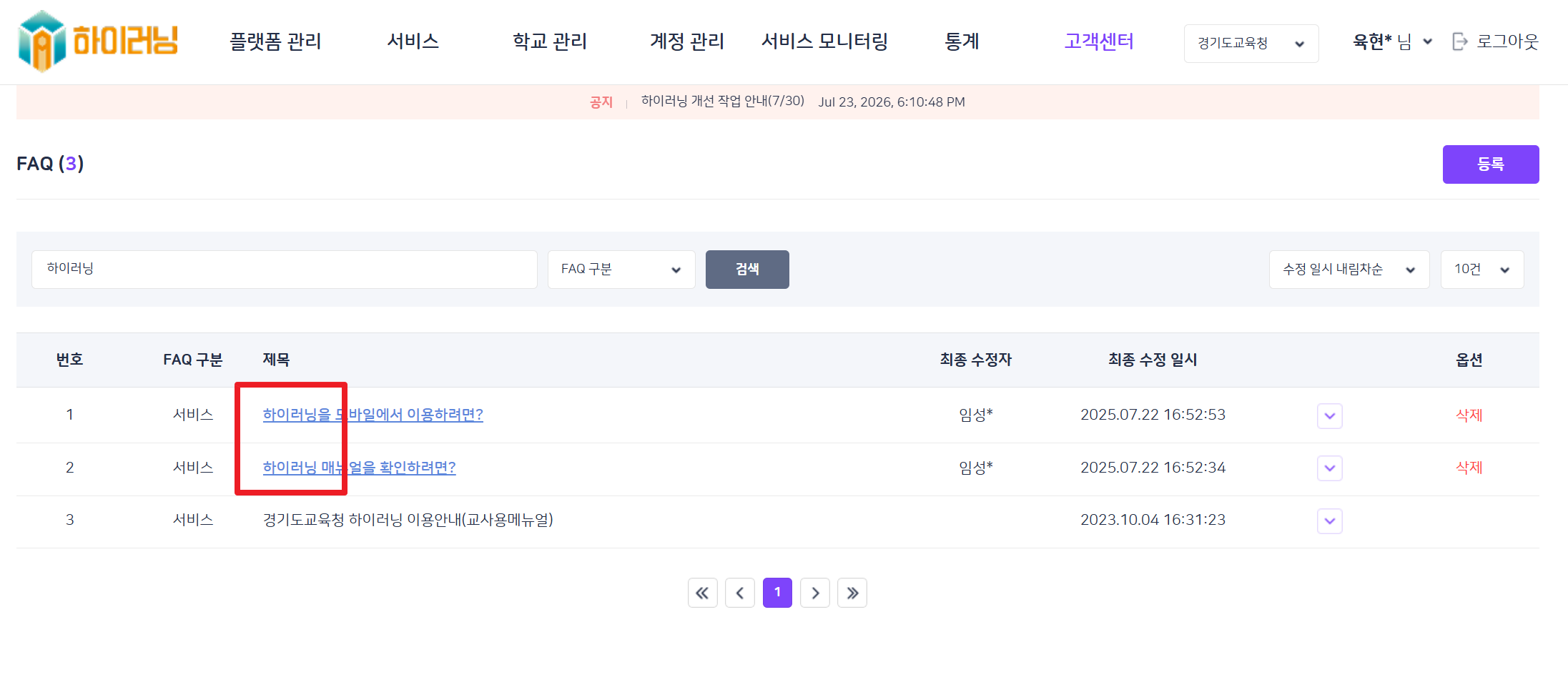The height and width of the screenshot is (700, 1568).
Task: Open the 계정 관리 menu
Action: point(687,41)
